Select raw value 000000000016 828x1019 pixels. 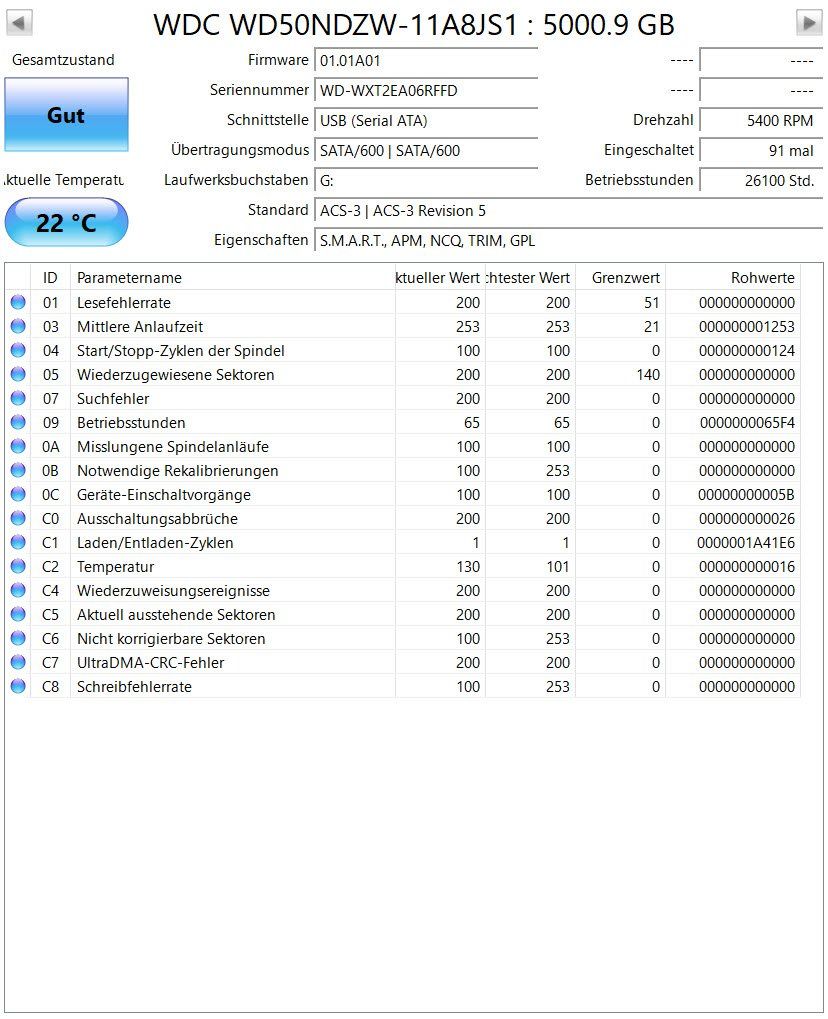(747, 567)
